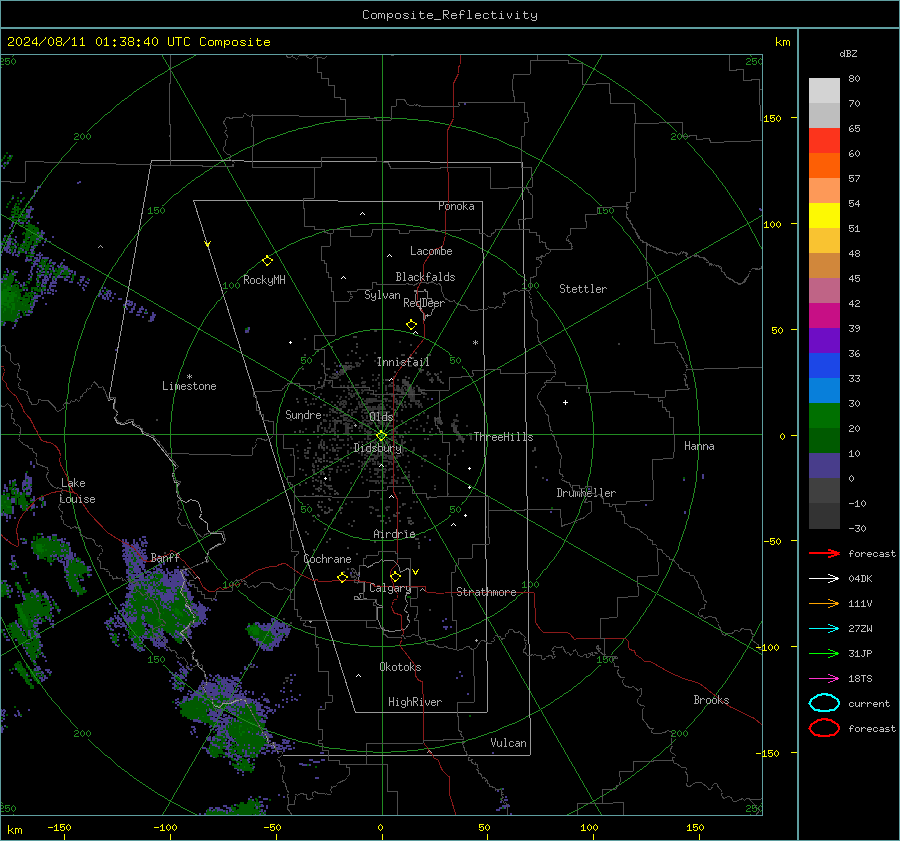900x841 pixels.
Task: Select the Hanna town label
Action: pos(699,446)
